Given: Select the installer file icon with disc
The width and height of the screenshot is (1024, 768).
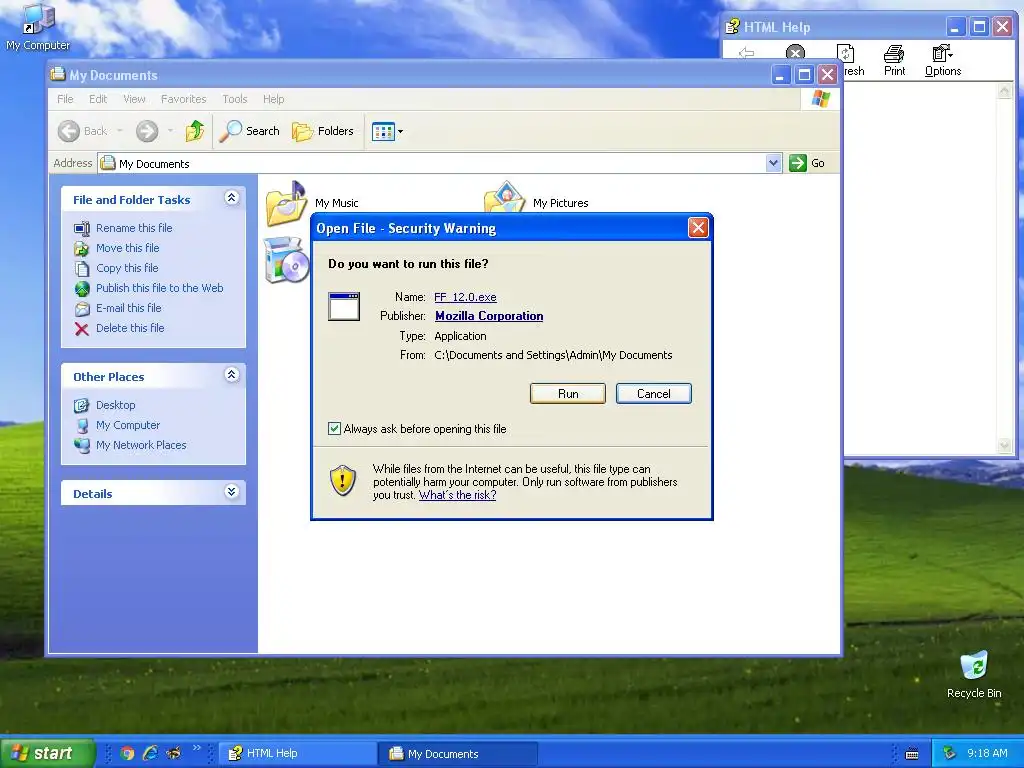Looking at the screenshot, I should 286,260.
